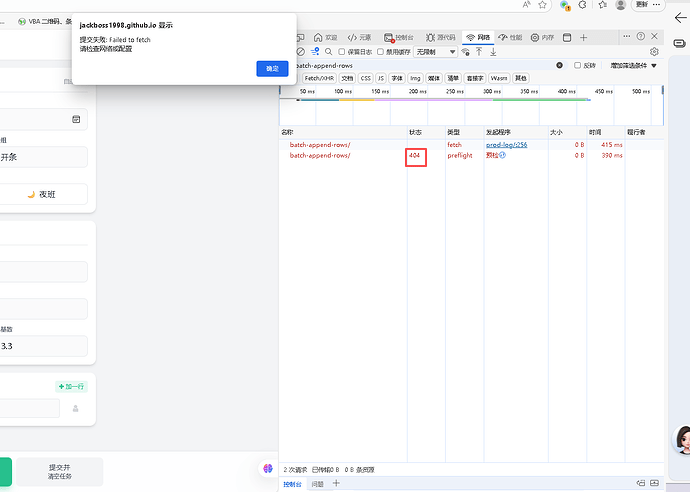The image size is (690, 492).
Task: Click the calendar icon in date field
Action: click(76, 119)
